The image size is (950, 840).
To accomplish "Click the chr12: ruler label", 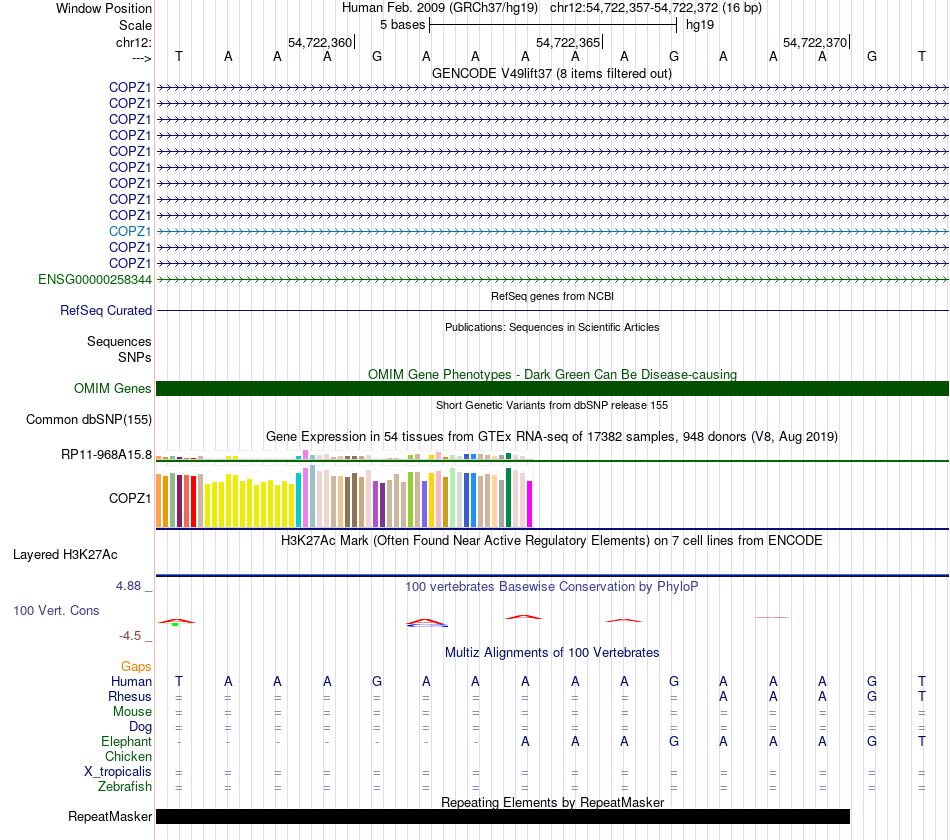I will tap(134, 42).
